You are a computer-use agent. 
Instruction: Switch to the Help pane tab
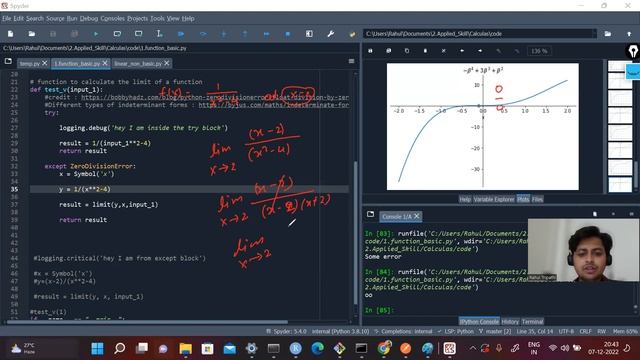pos(464,199)
